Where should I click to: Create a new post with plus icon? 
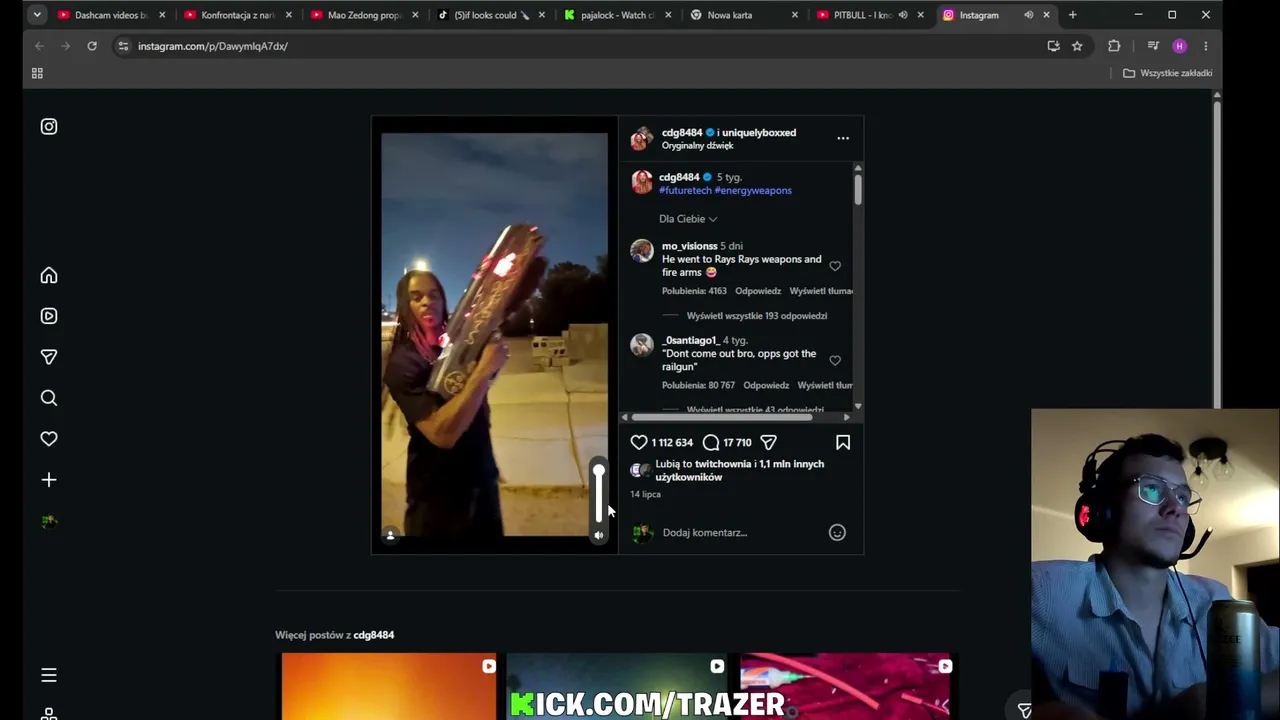tap(49, 480)
